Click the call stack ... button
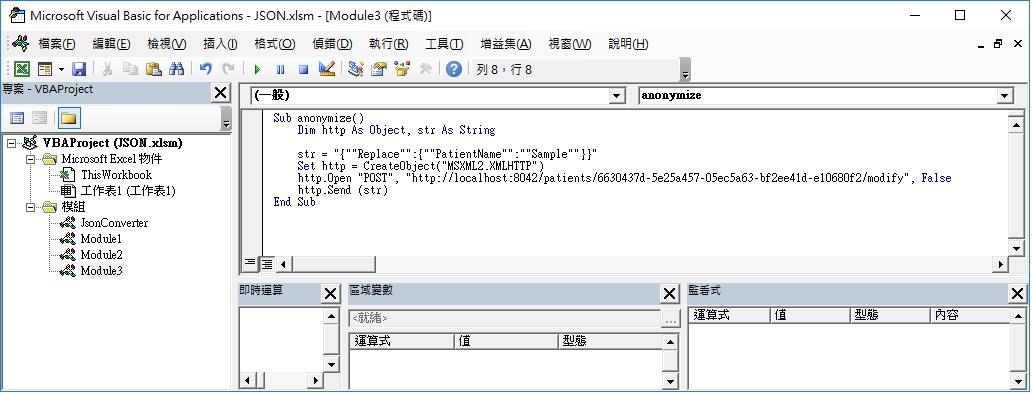Viewport: 1032px width, 394px height. coord(671,319)
